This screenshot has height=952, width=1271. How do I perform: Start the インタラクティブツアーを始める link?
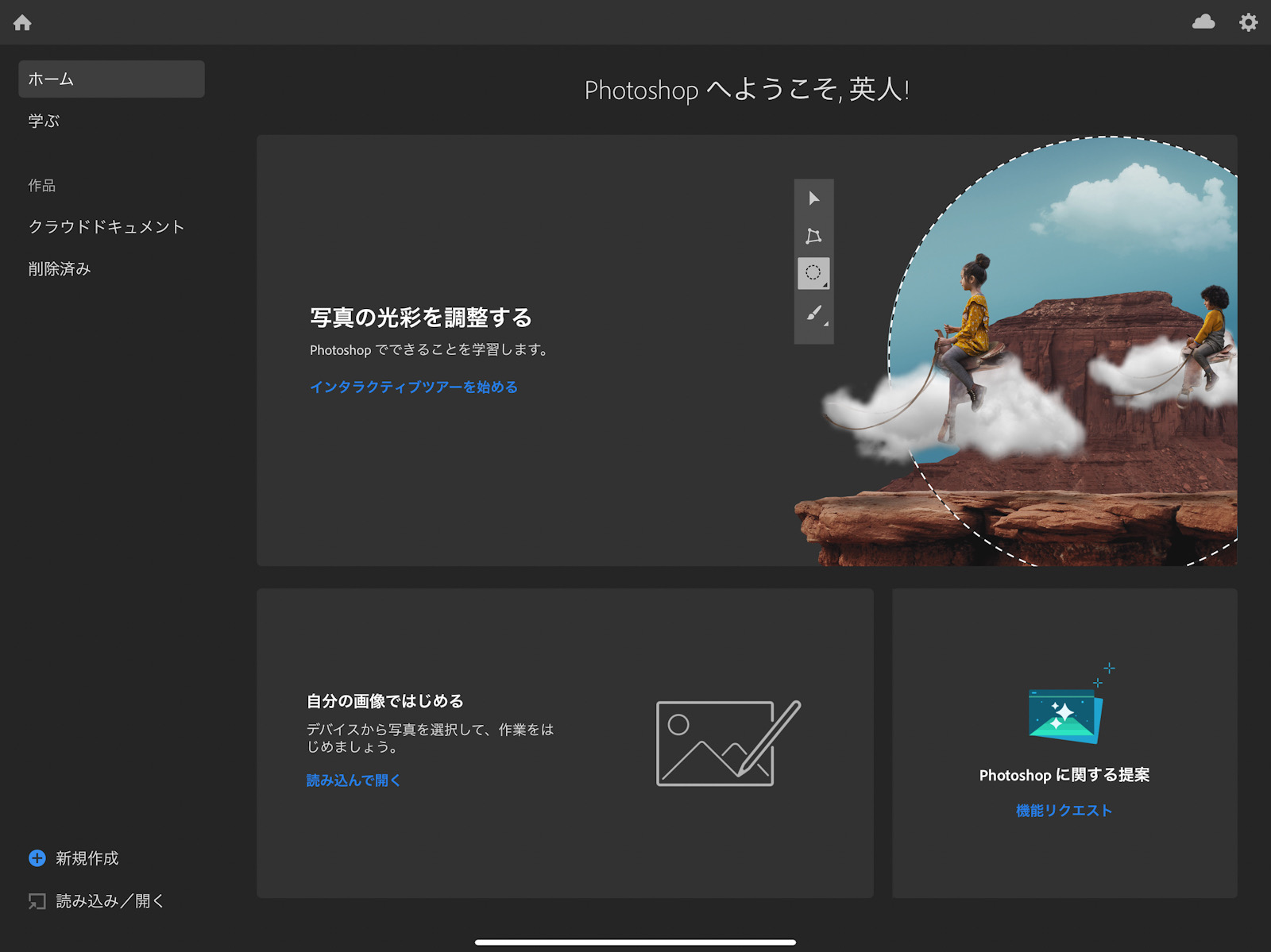click(x=413, y=387)
